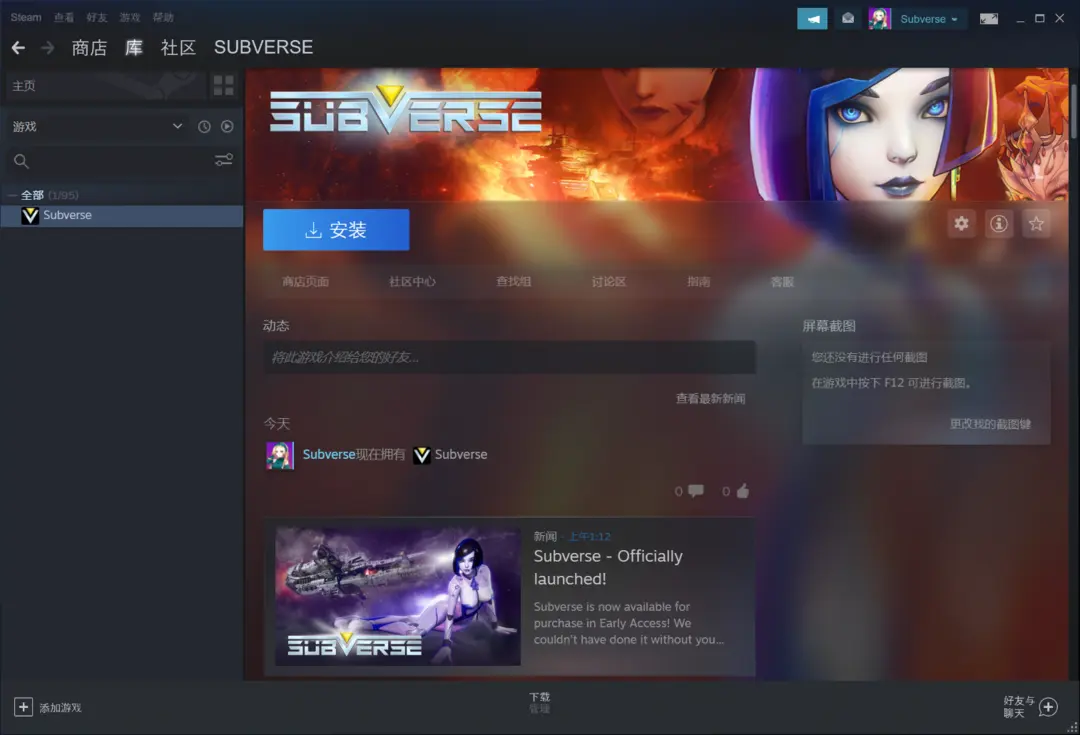Click the comment bubble icon
Image resolution: width=1080 pixels, height=735 pixels.
[x=696, y=490]
